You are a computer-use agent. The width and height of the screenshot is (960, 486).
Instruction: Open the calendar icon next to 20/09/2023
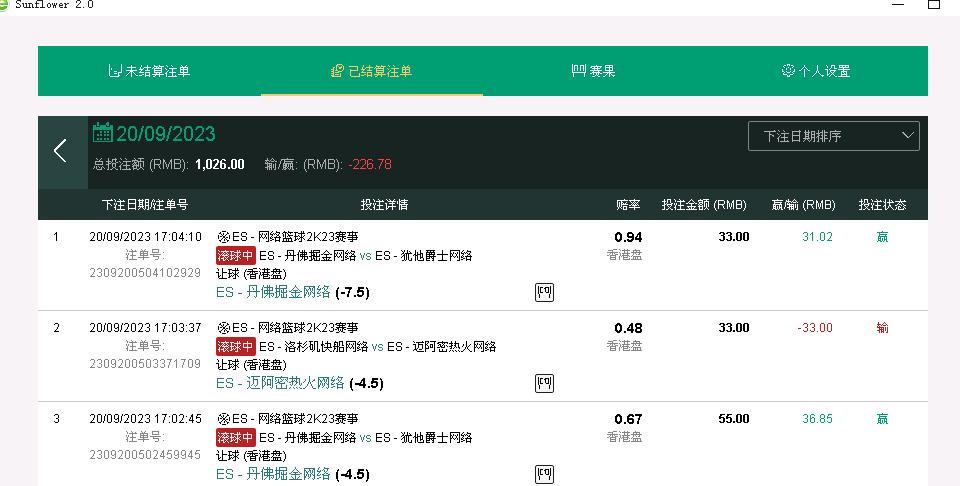point(103,133)
